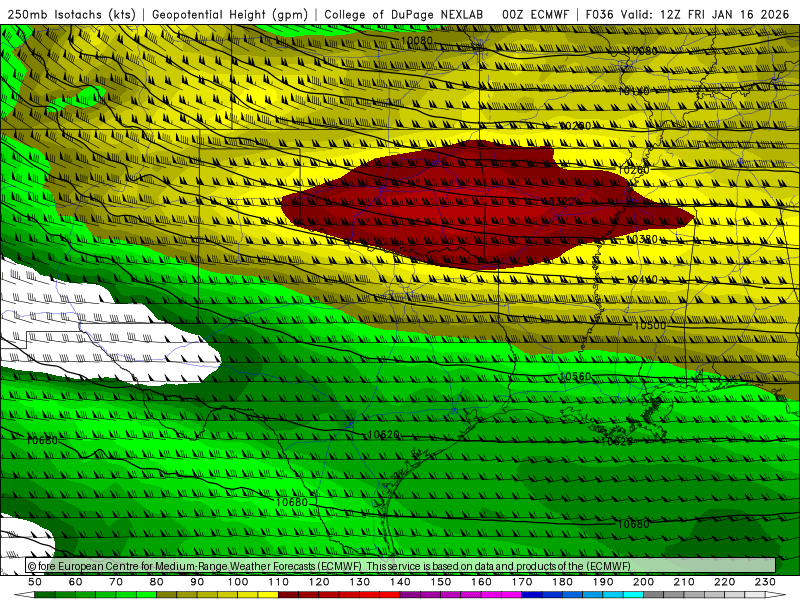This screenshot has width=800, height=600.
Task: Click the 140 value on the color scale
Action: click(x=400, y=582)
